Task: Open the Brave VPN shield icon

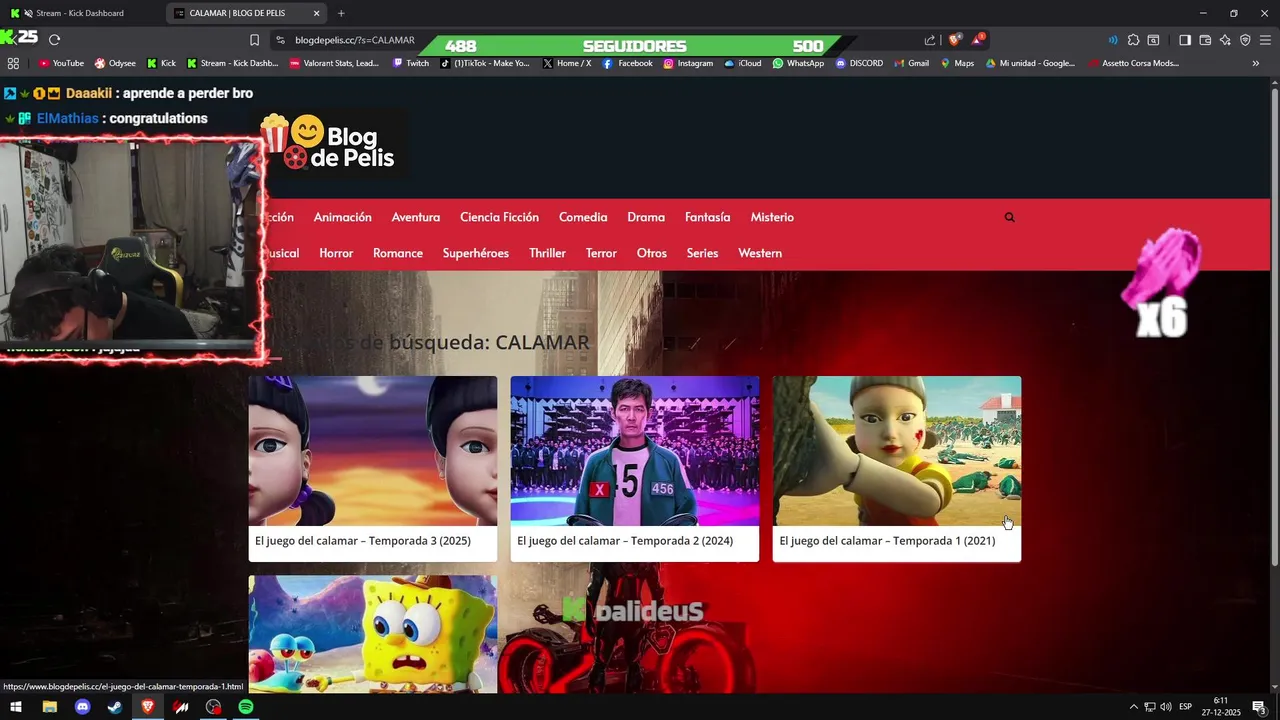Action: pos(1245,40)
